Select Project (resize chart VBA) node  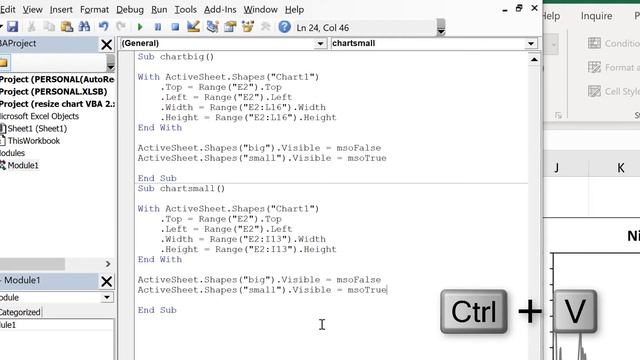[x=57, y=104]
